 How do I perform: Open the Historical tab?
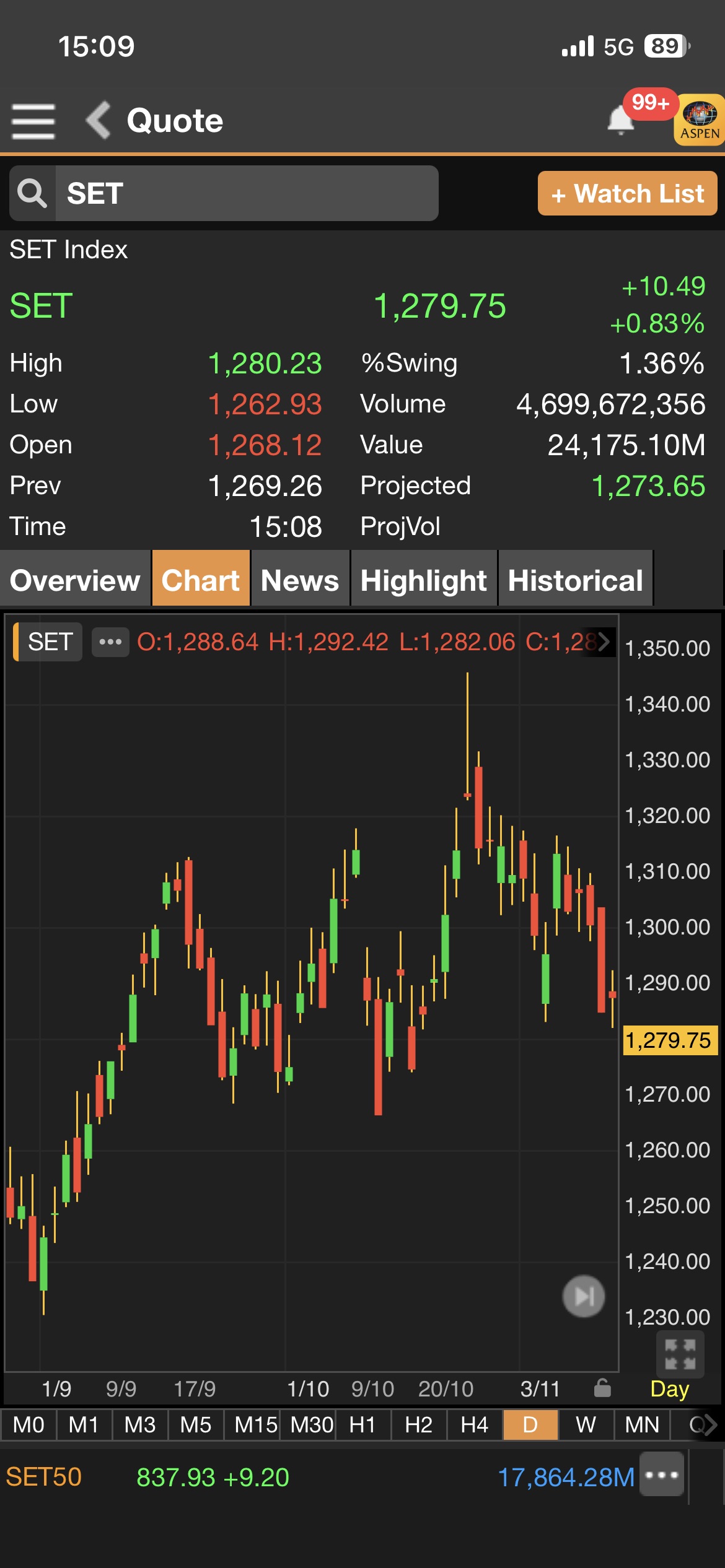[x=575, y=580]
